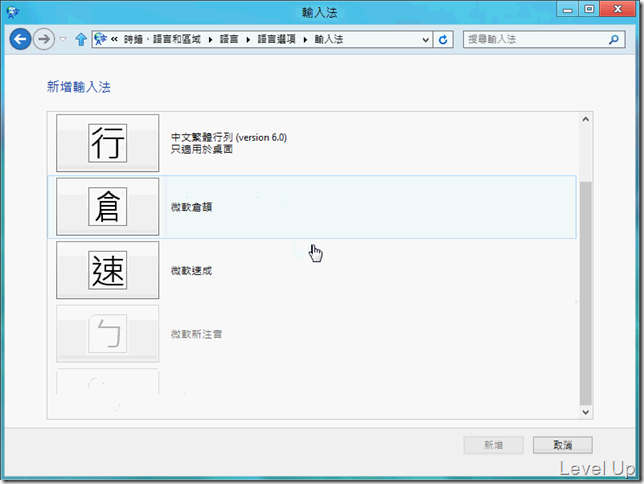Click the 行 icon thumbnail
644x484 pixels.
tap(108, 143)
